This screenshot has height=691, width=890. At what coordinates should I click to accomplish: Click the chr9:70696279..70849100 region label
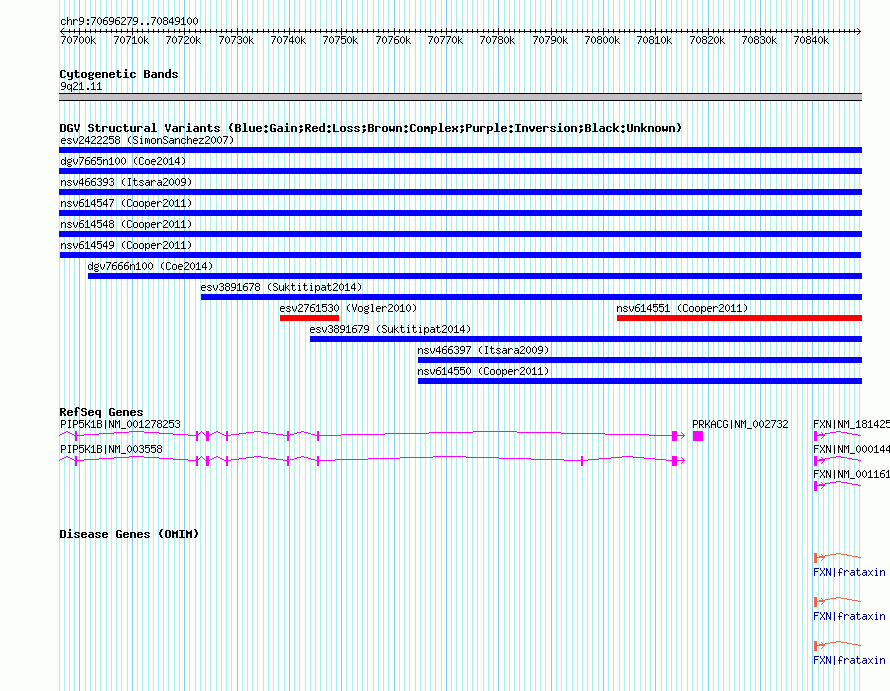point(129,21)
